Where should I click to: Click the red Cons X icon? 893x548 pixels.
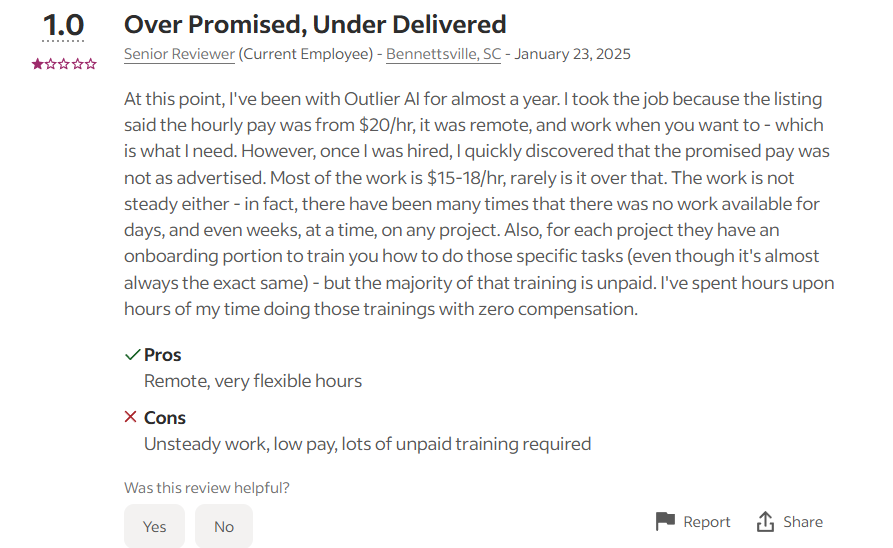(130, 417)
